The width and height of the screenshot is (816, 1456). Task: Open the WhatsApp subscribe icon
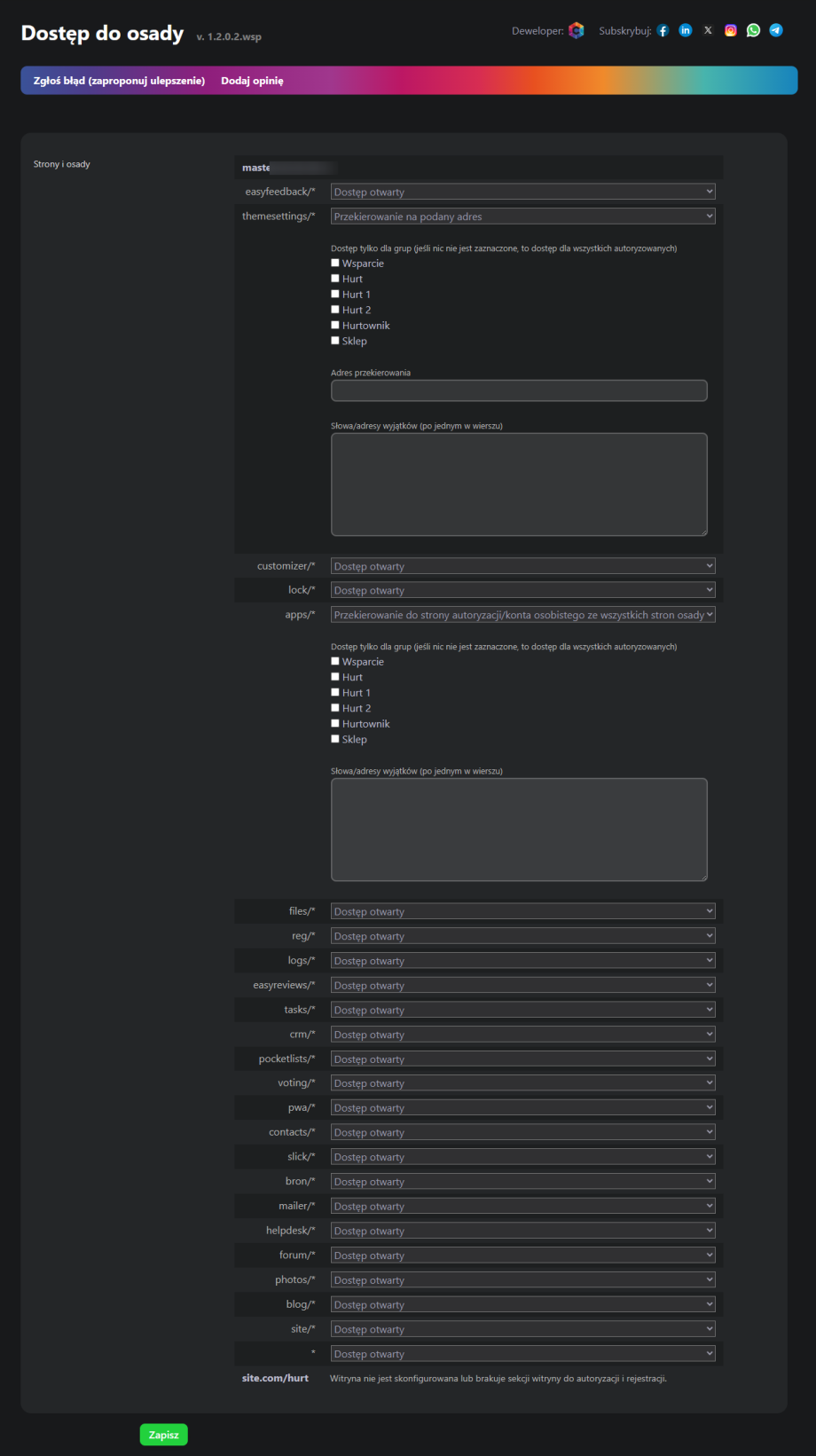[x=753, y=30]
